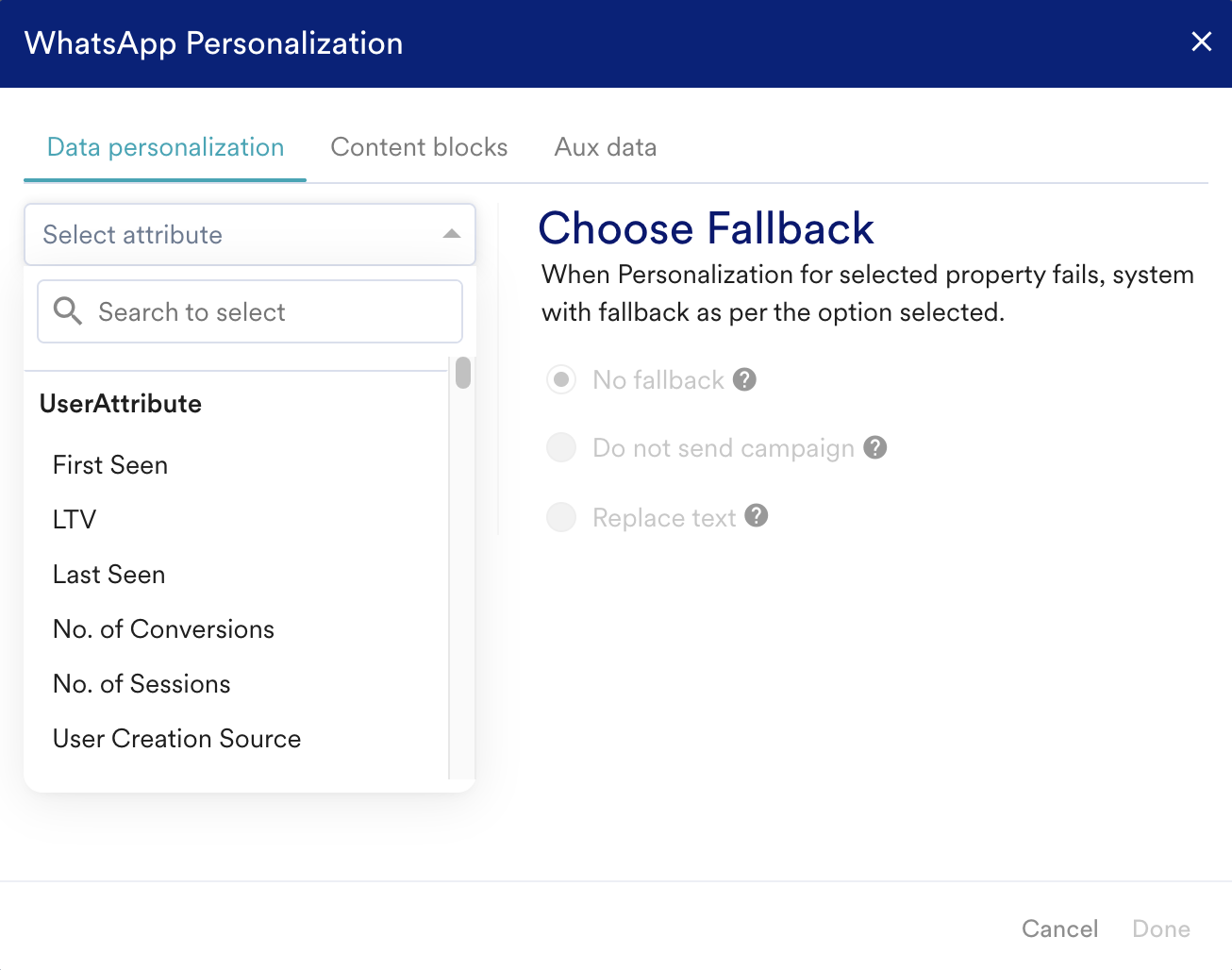Choose No. of Conversions attribute
The width and height of the screenshot is (1232, 970).
point(163,629)
